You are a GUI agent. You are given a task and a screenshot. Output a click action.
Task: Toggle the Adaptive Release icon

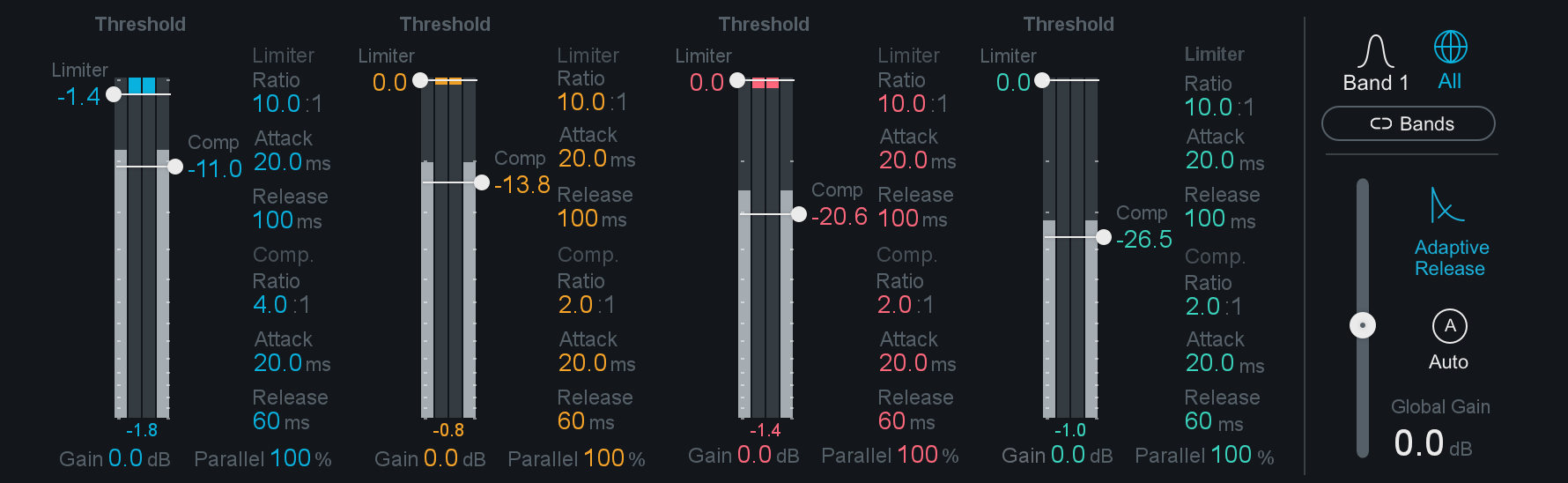(x=1446, y=204)
